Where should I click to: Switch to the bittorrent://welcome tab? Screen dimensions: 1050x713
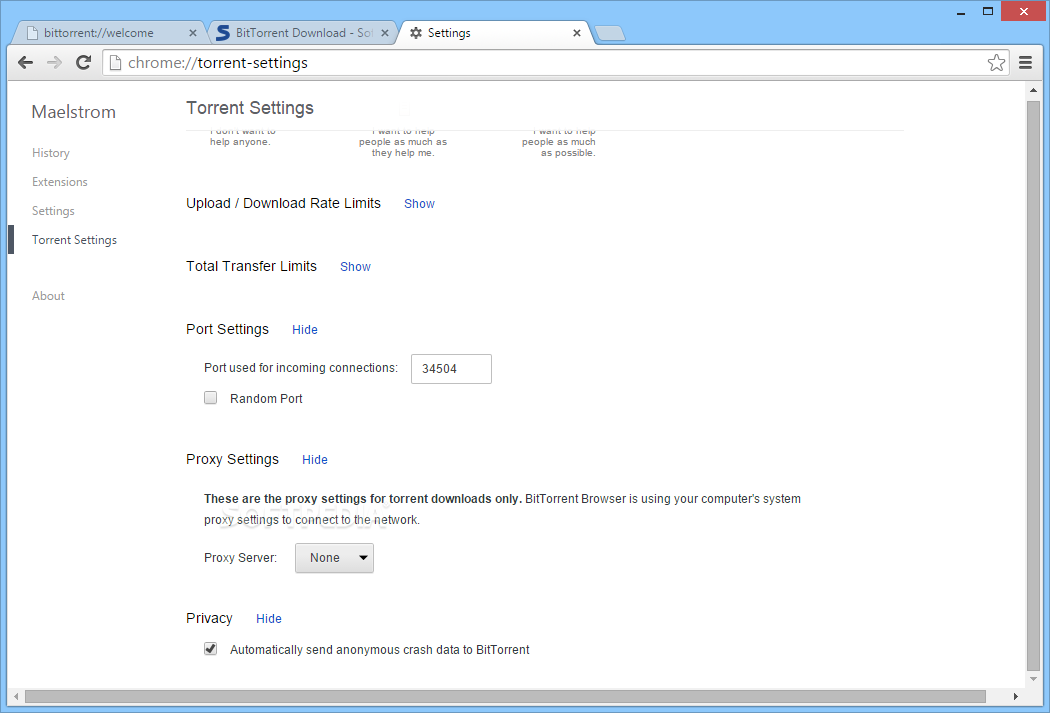[x=107, y=33]
